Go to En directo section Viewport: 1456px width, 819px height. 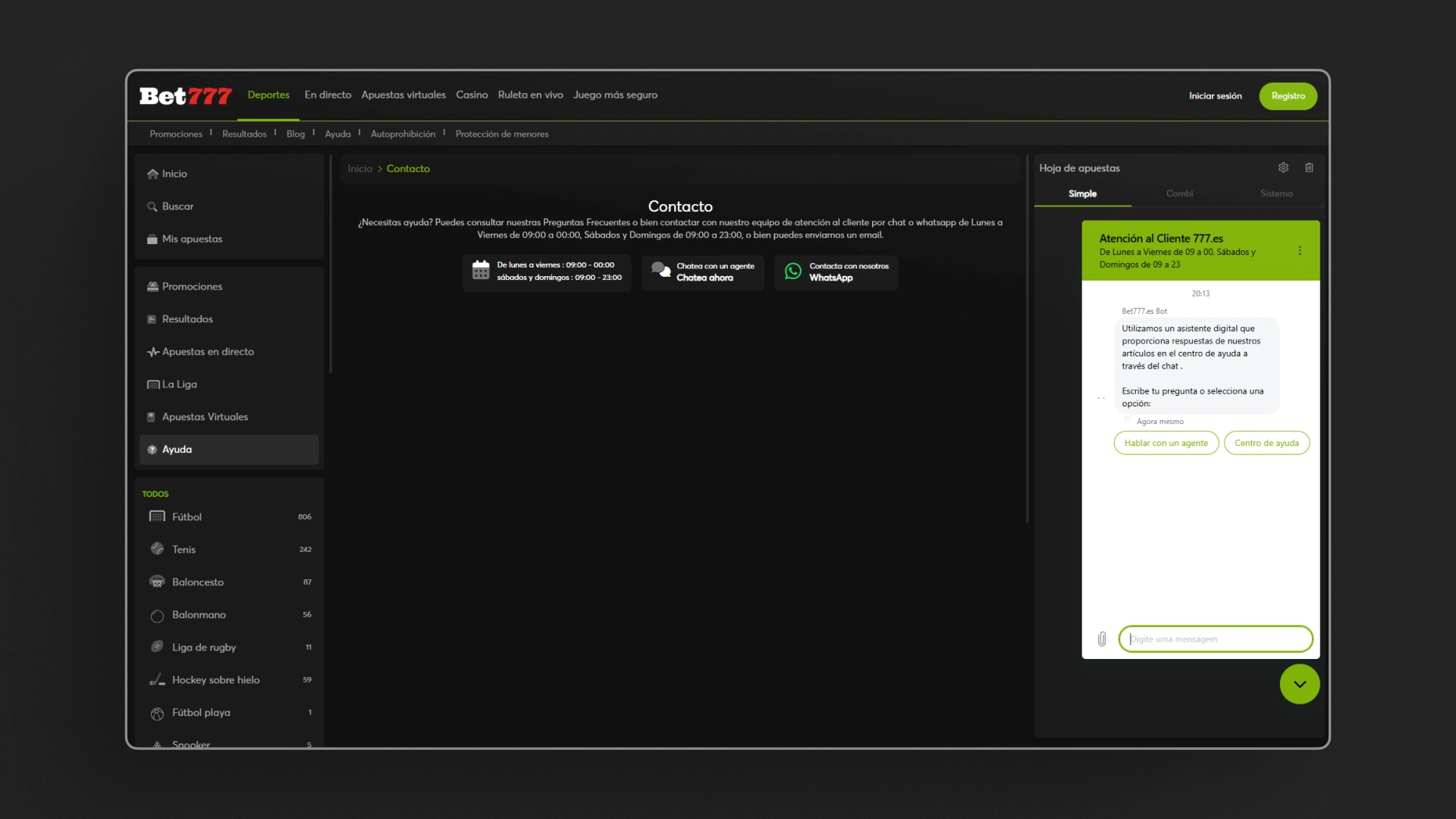point(328,96)
